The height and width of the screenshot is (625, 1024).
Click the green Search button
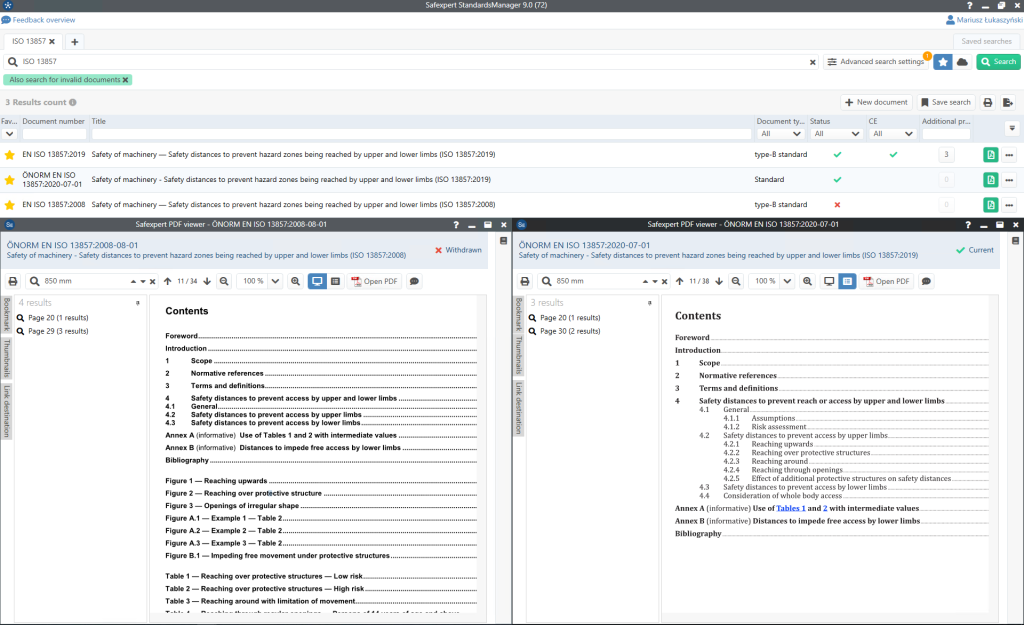999,62
